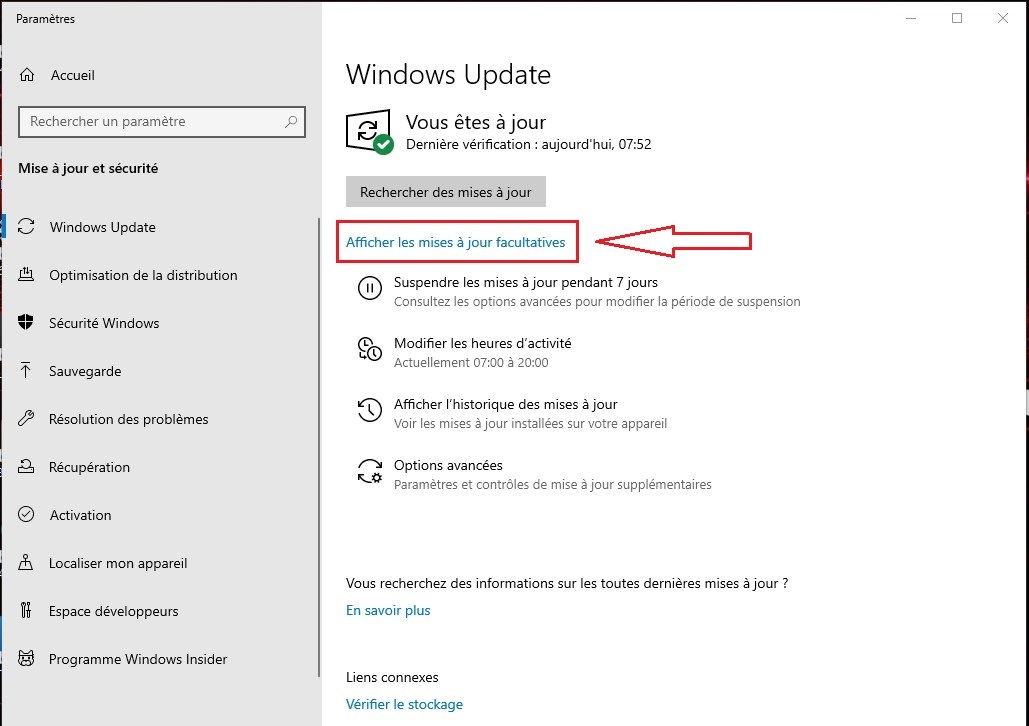Click the Windows Update page title
This screenshot has height=726, width=1029.
pyautogui.click(x=448, y=75)
